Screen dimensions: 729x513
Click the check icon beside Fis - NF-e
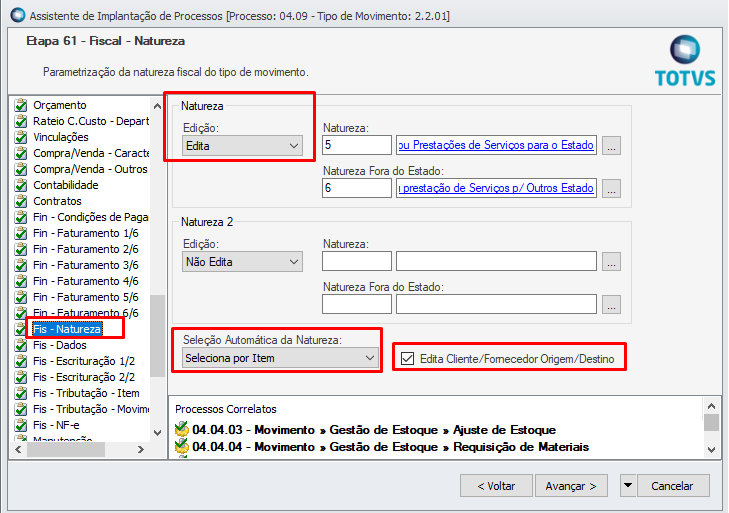pyautogui.click(x=20, y=425)
